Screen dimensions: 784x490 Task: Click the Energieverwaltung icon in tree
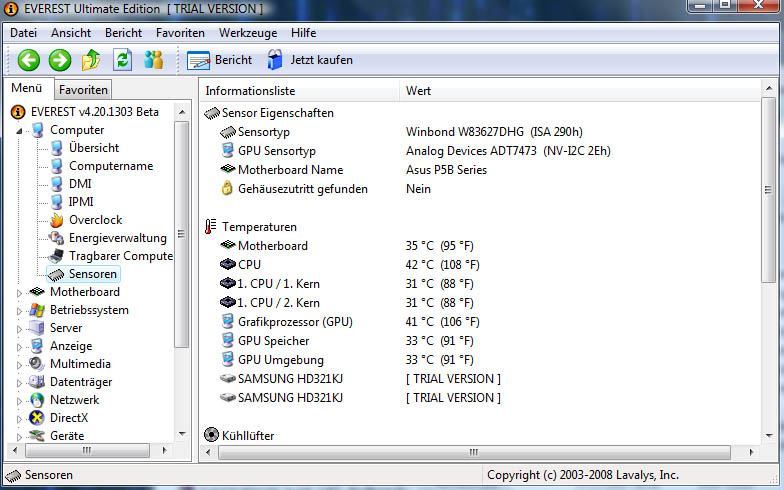tap(56, 238)
